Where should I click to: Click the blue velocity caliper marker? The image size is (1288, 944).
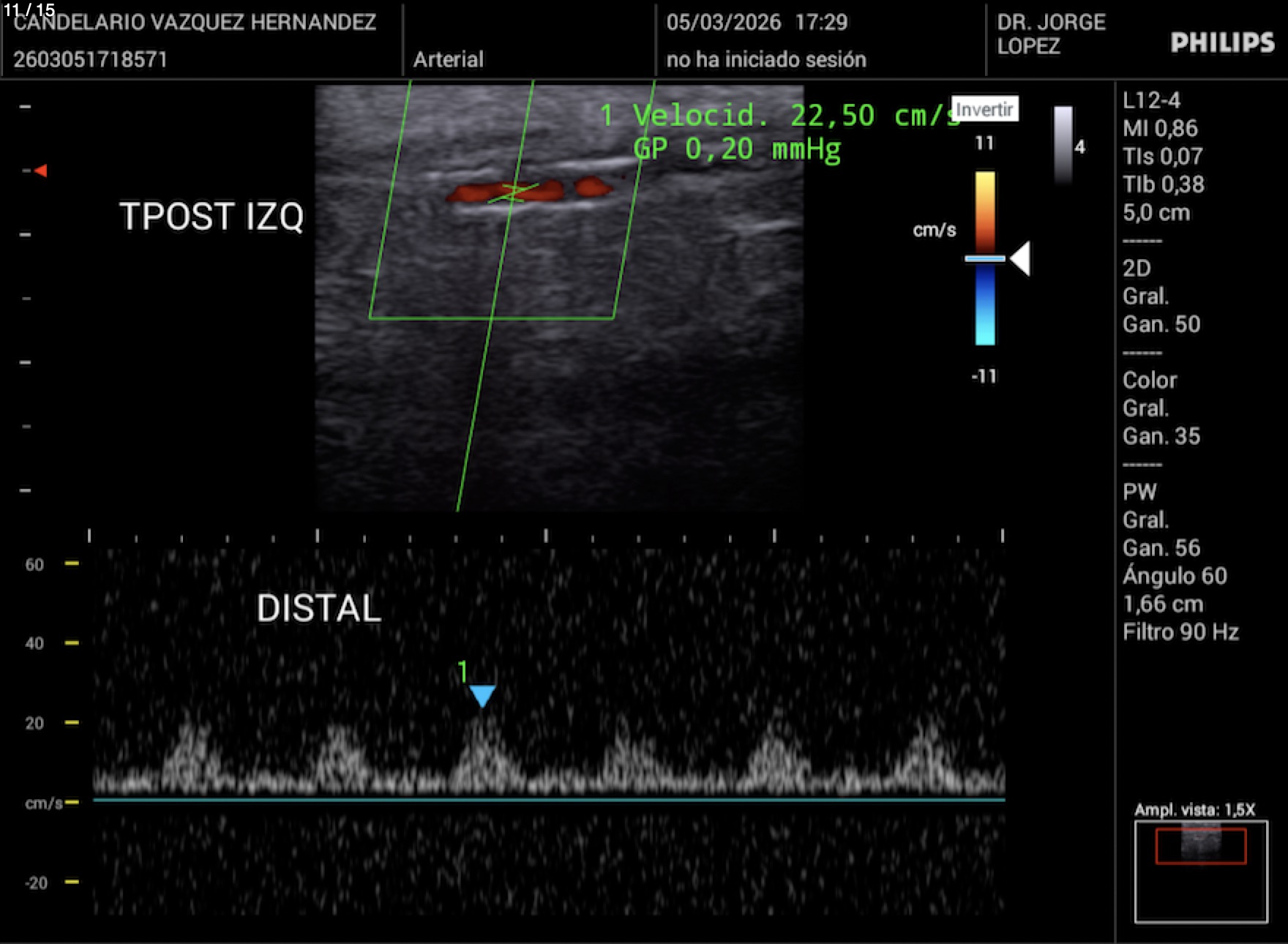482,695
